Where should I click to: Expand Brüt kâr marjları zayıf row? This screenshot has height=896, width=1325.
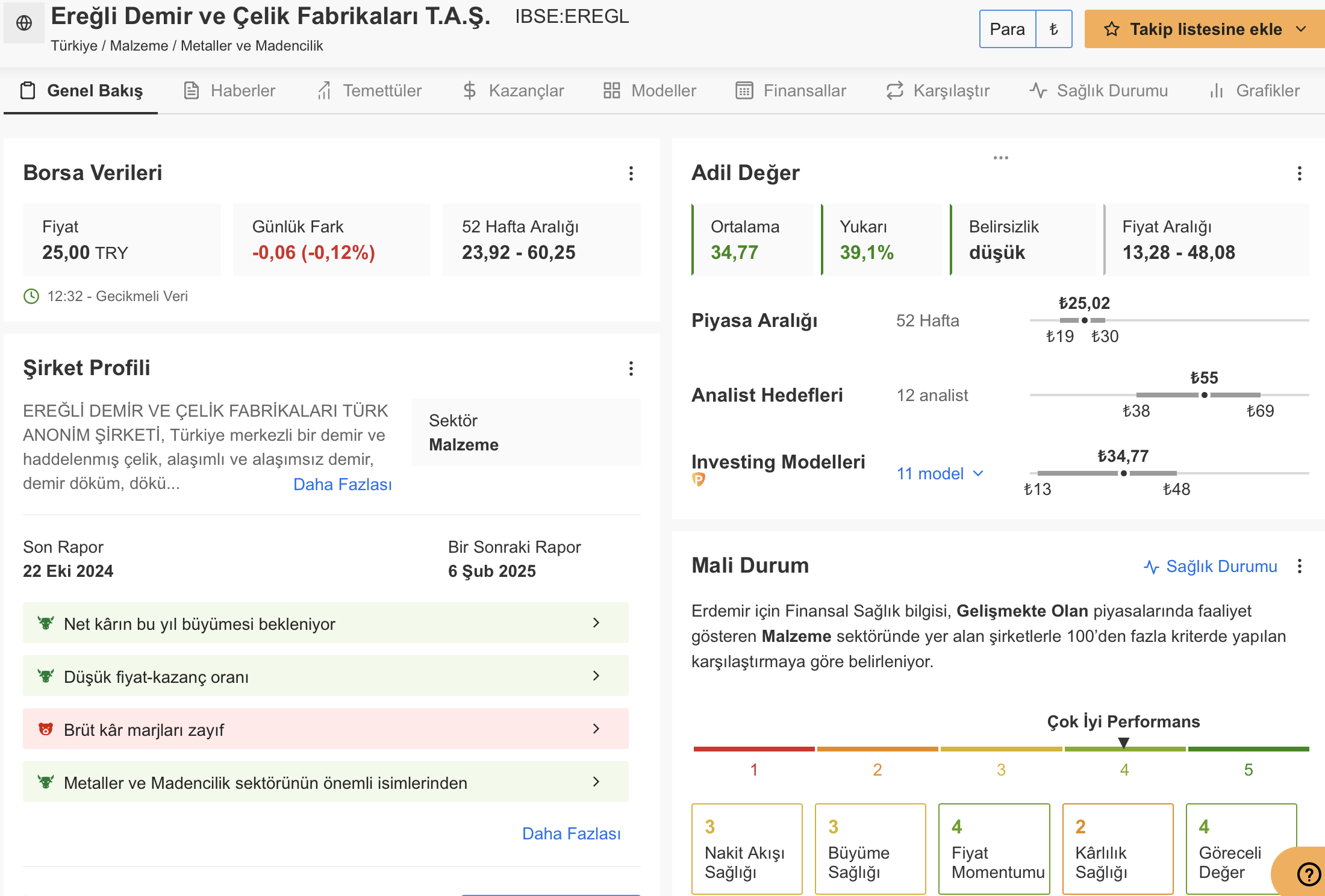[x=326, y=729]
